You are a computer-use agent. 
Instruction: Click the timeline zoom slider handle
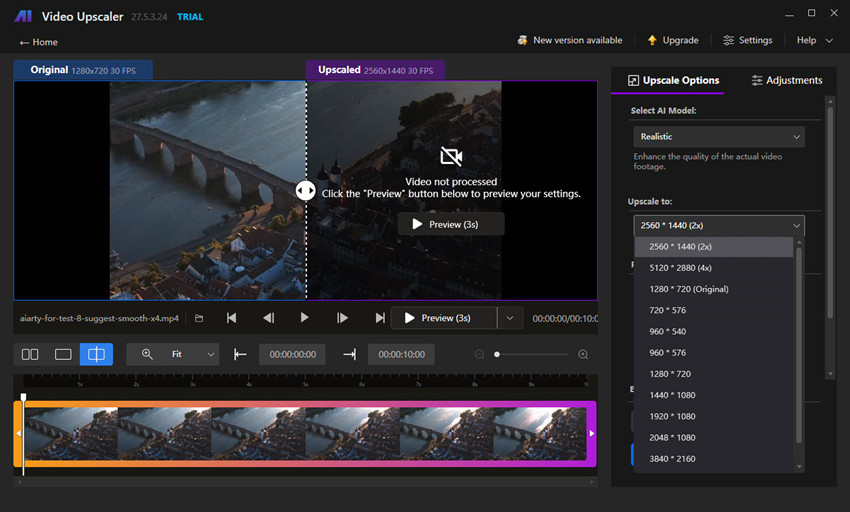click(497, 354)
